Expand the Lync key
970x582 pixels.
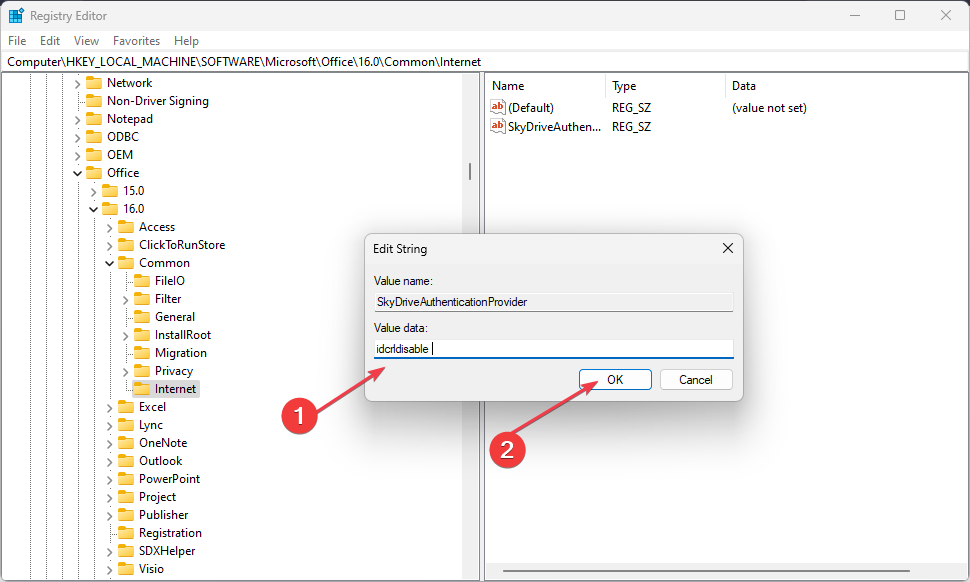[x=109, y=426]
